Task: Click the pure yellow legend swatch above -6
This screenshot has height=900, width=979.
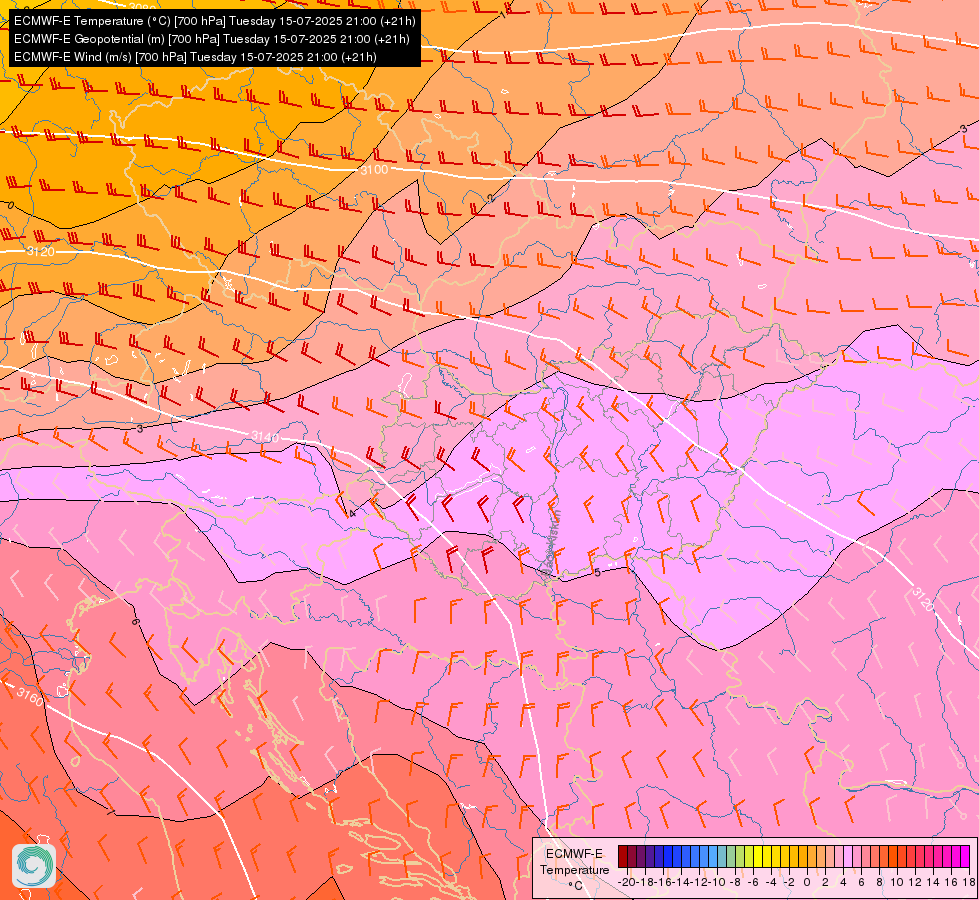Action: coord(758,856)
